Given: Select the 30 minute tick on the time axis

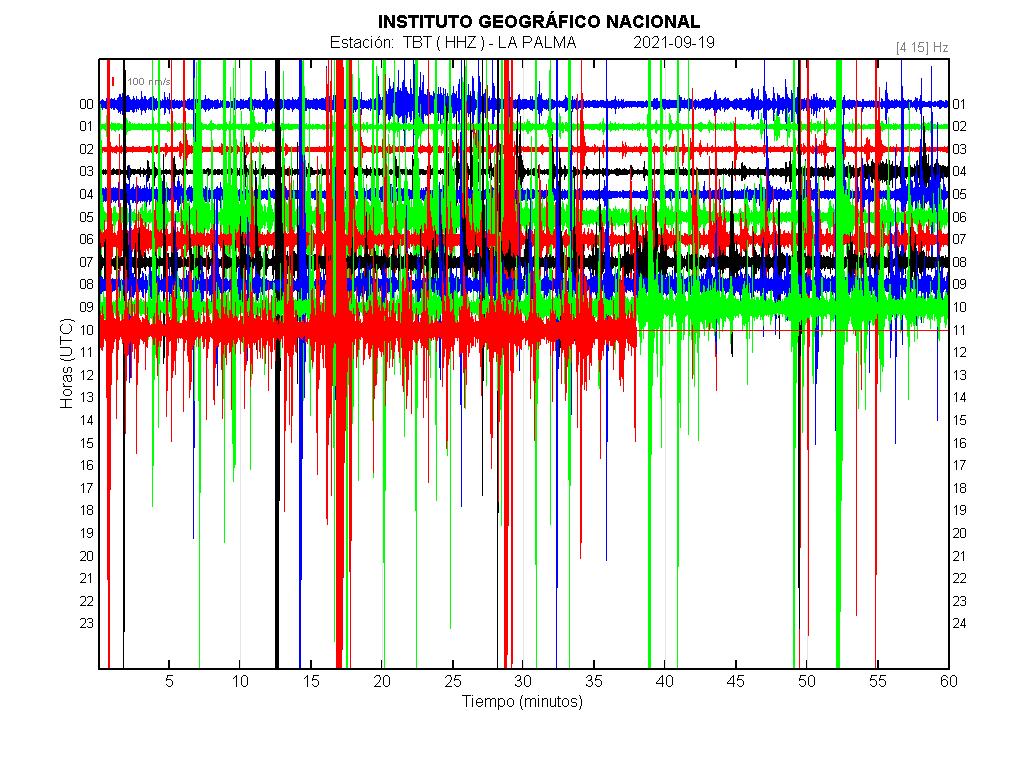Looking at the screenshot, I should point(523,681).
